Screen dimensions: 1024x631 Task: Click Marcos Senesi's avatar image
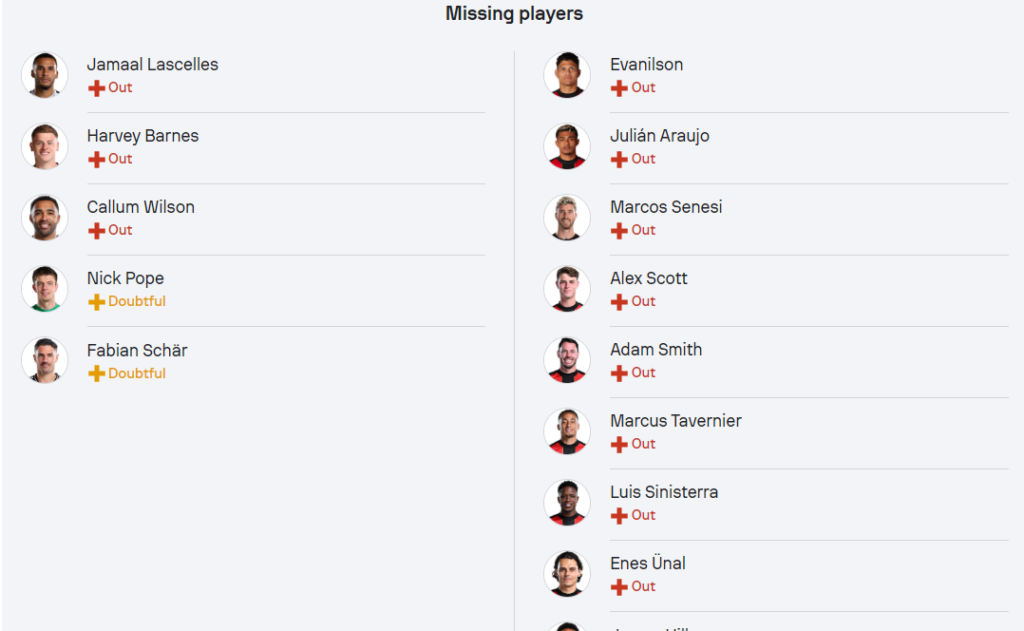click(567, 218)
